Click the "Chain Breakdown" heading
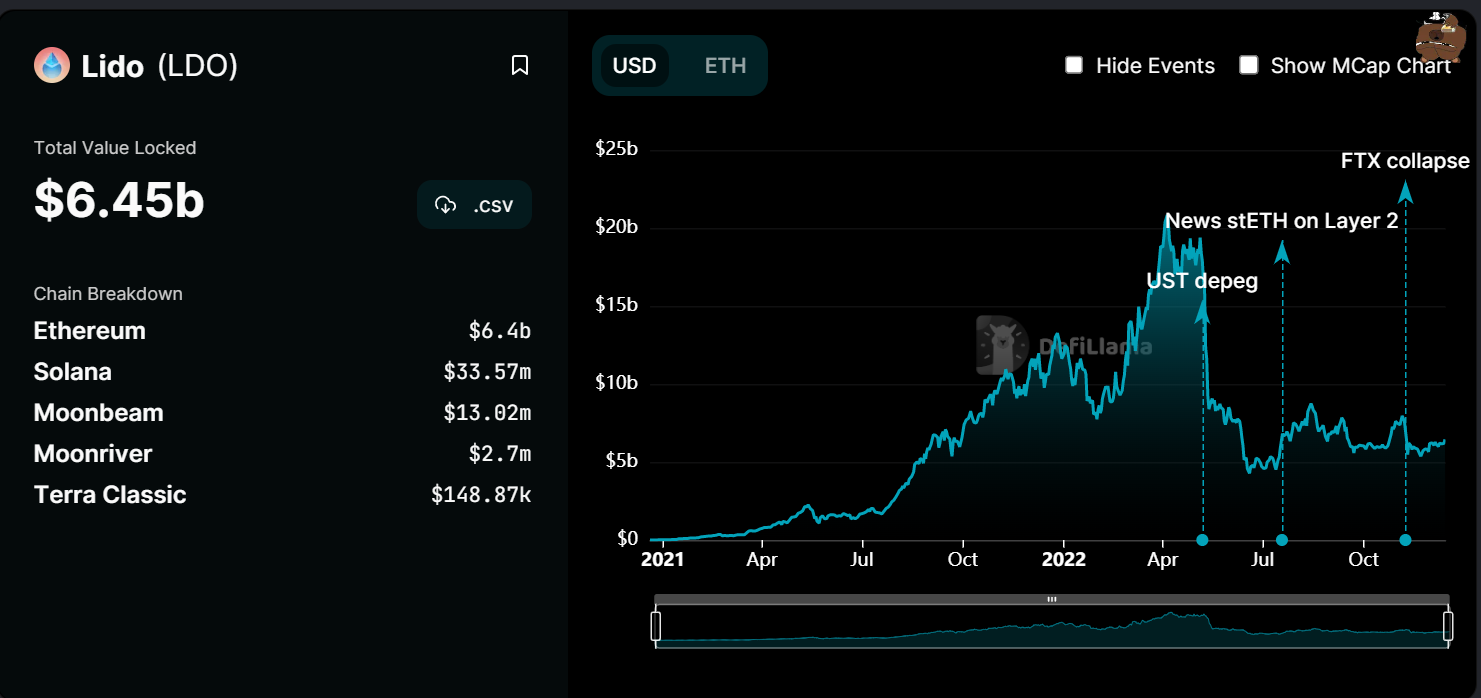This screenshot has height=698, width=1481. 108,294
